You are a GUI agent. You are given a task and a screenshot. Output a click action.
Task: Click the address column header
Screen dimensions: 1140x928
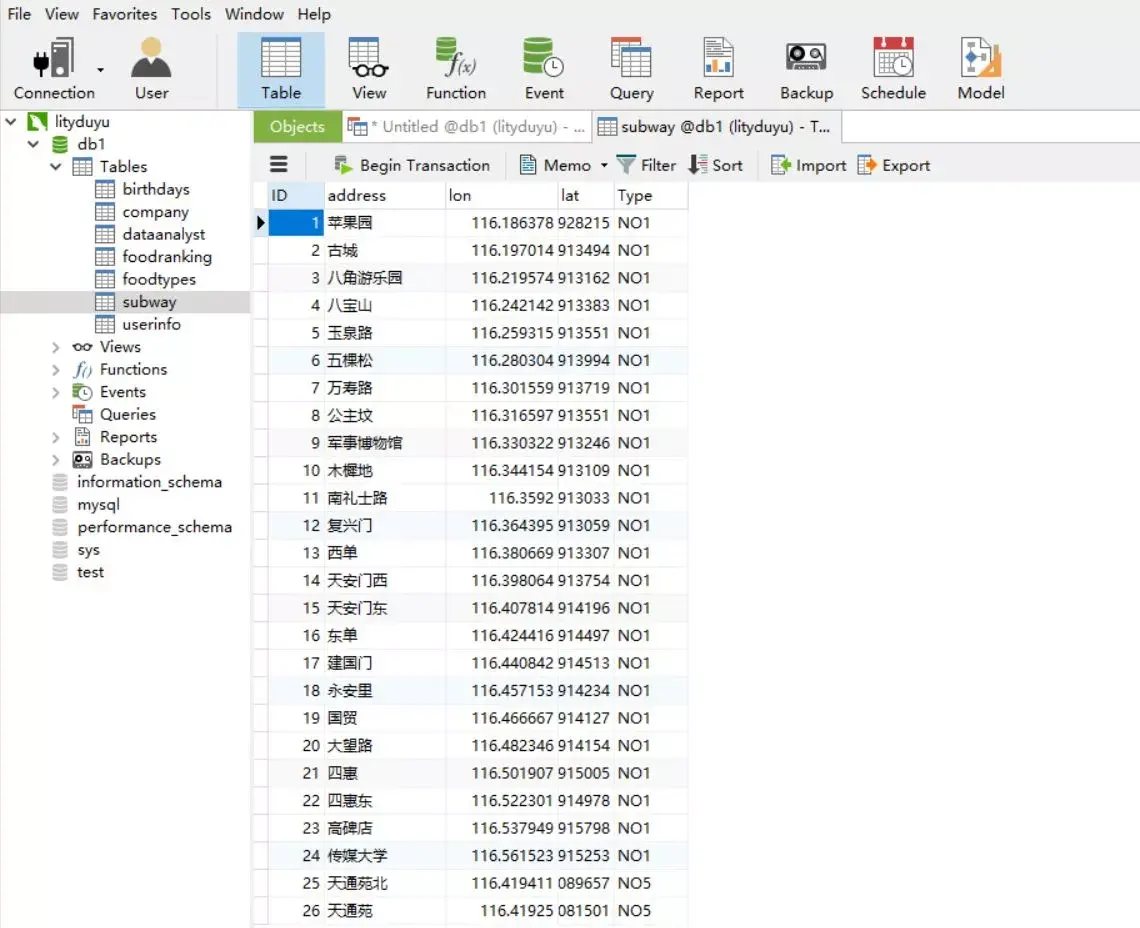[x=384, y=195]
